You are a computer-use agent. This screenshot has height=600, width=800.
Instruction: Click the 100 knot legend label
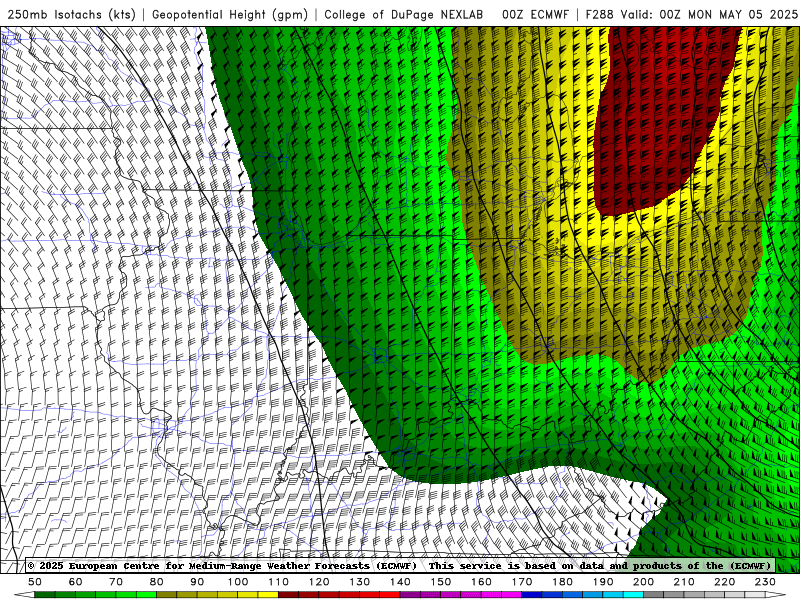pyautogui.click(x=238, y=582)
